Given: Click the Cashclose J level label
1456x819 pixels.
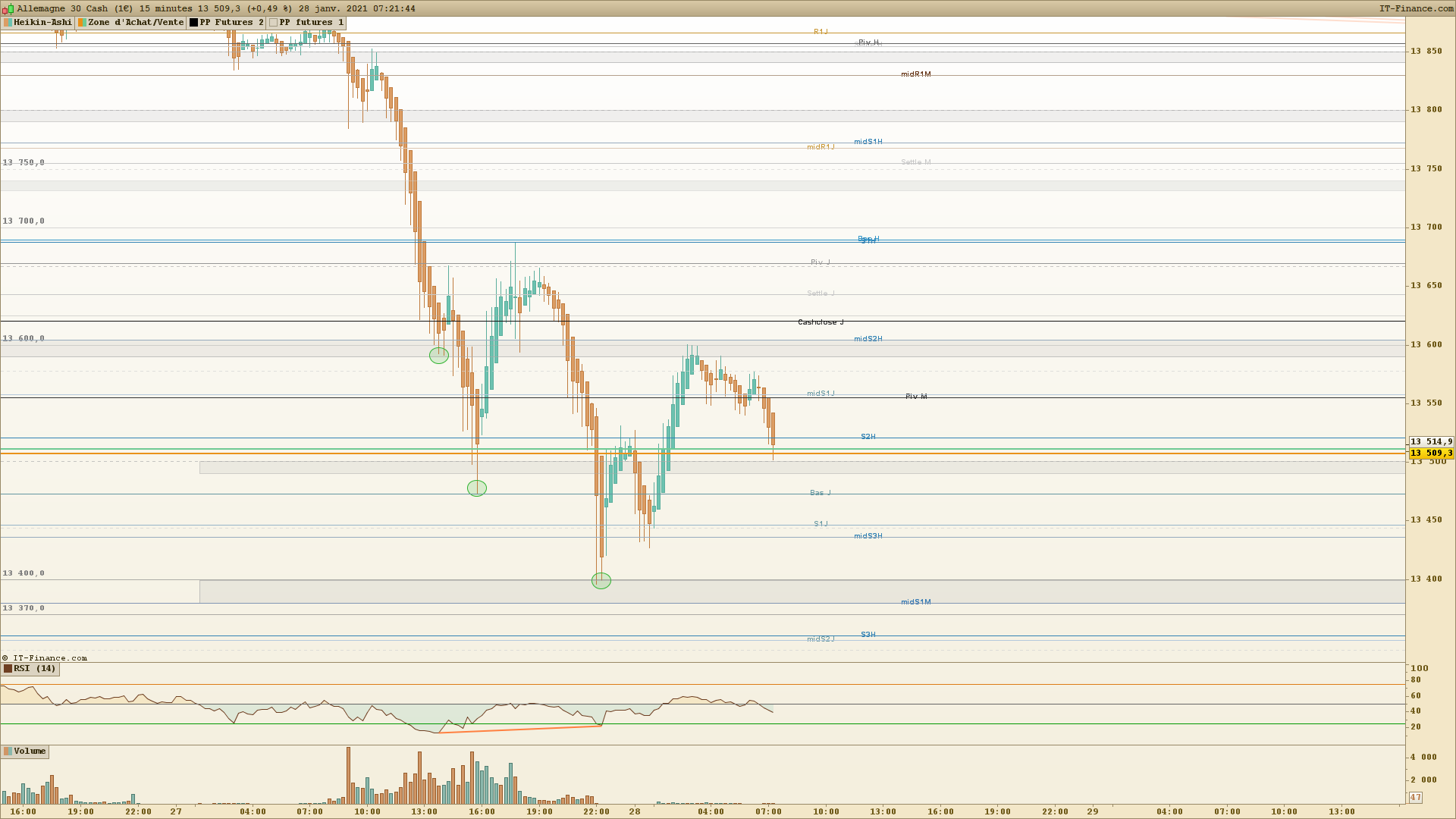Looking at the screenshot, I should 821,322.
